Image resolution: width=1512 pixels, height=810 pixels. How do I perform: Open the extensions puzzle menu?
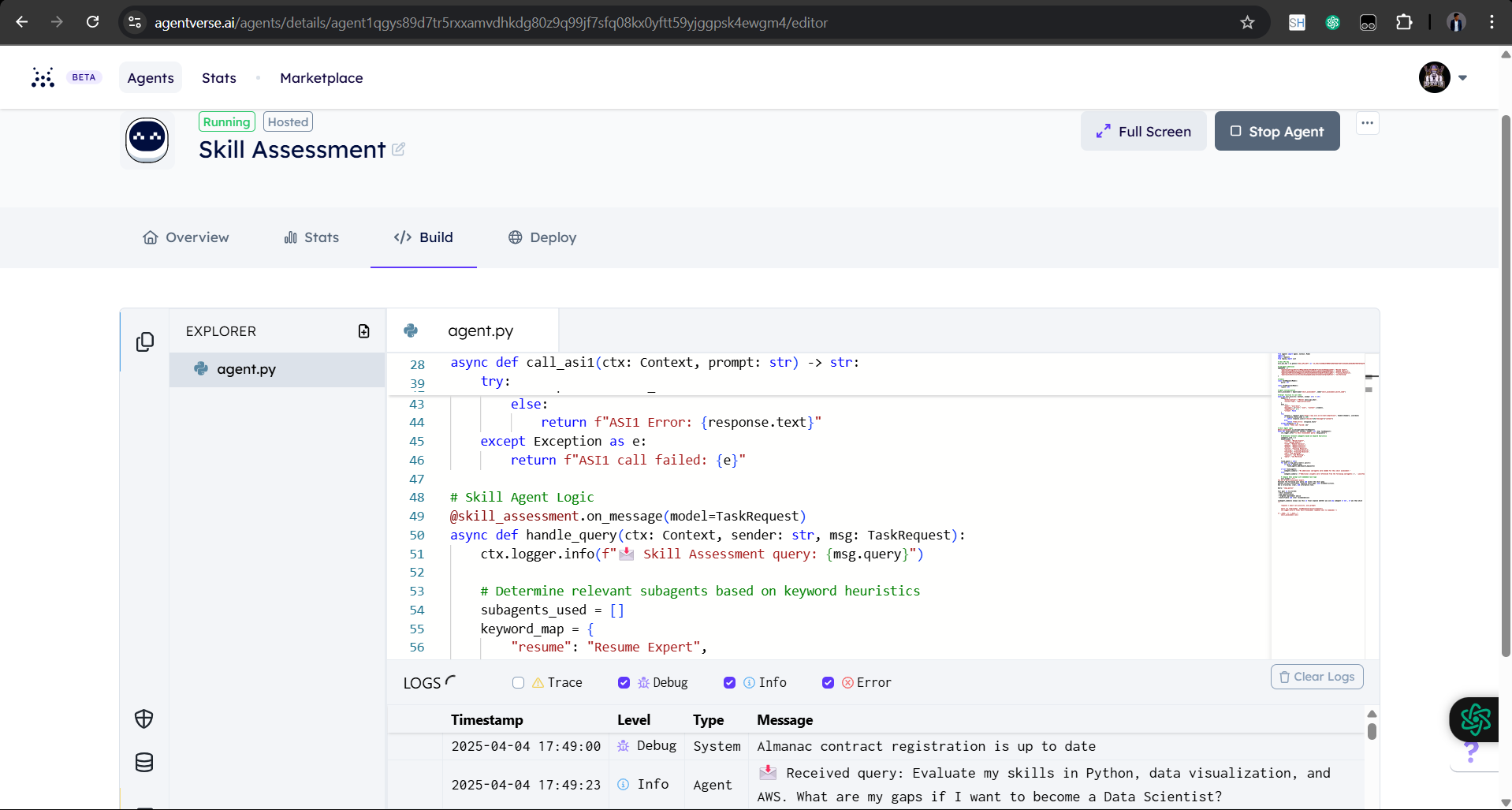click(x=1404, y=22)
